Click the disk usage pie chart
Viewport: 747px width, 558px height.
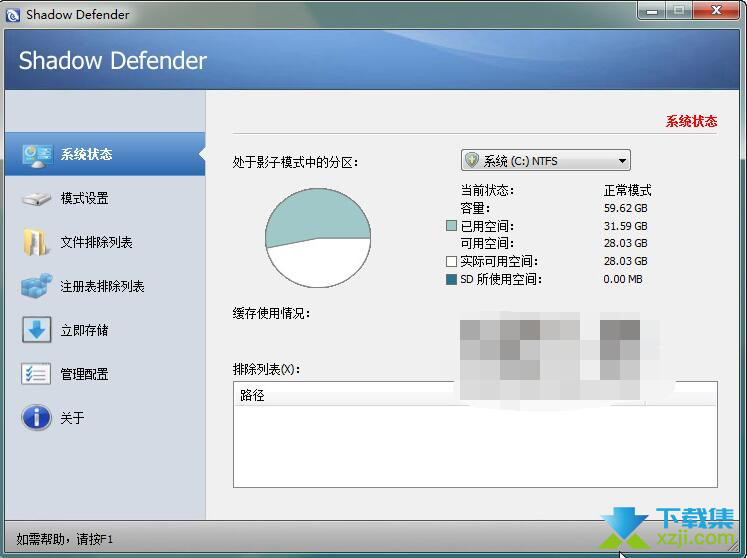(x=318, y=238)
